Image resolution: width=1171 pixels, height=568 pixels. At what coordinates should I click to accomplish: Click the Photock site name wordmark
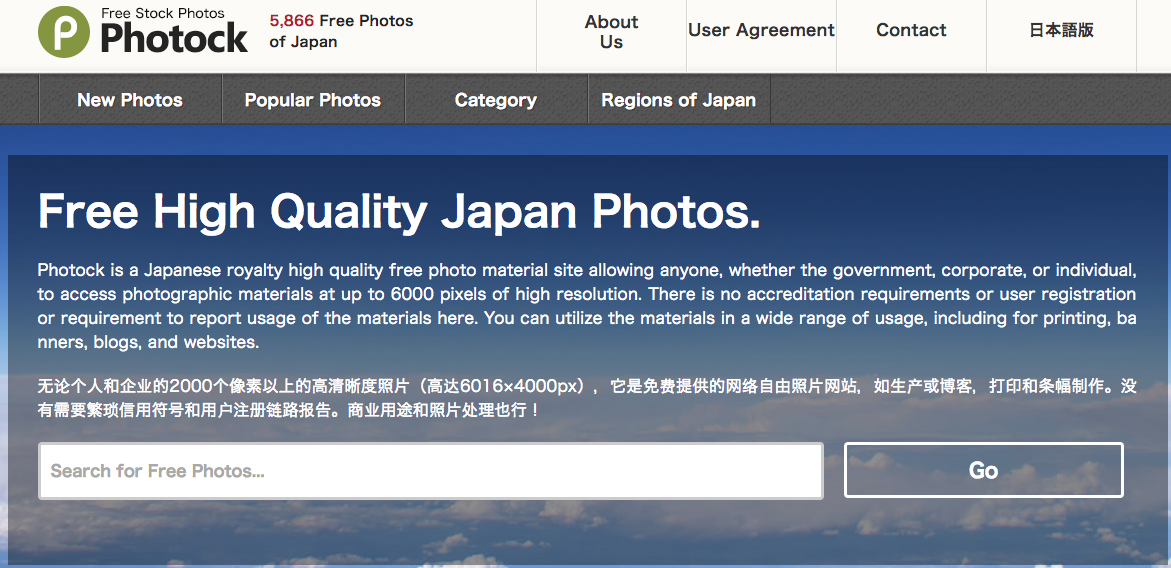pyautogui.click(x=174, y=37)
